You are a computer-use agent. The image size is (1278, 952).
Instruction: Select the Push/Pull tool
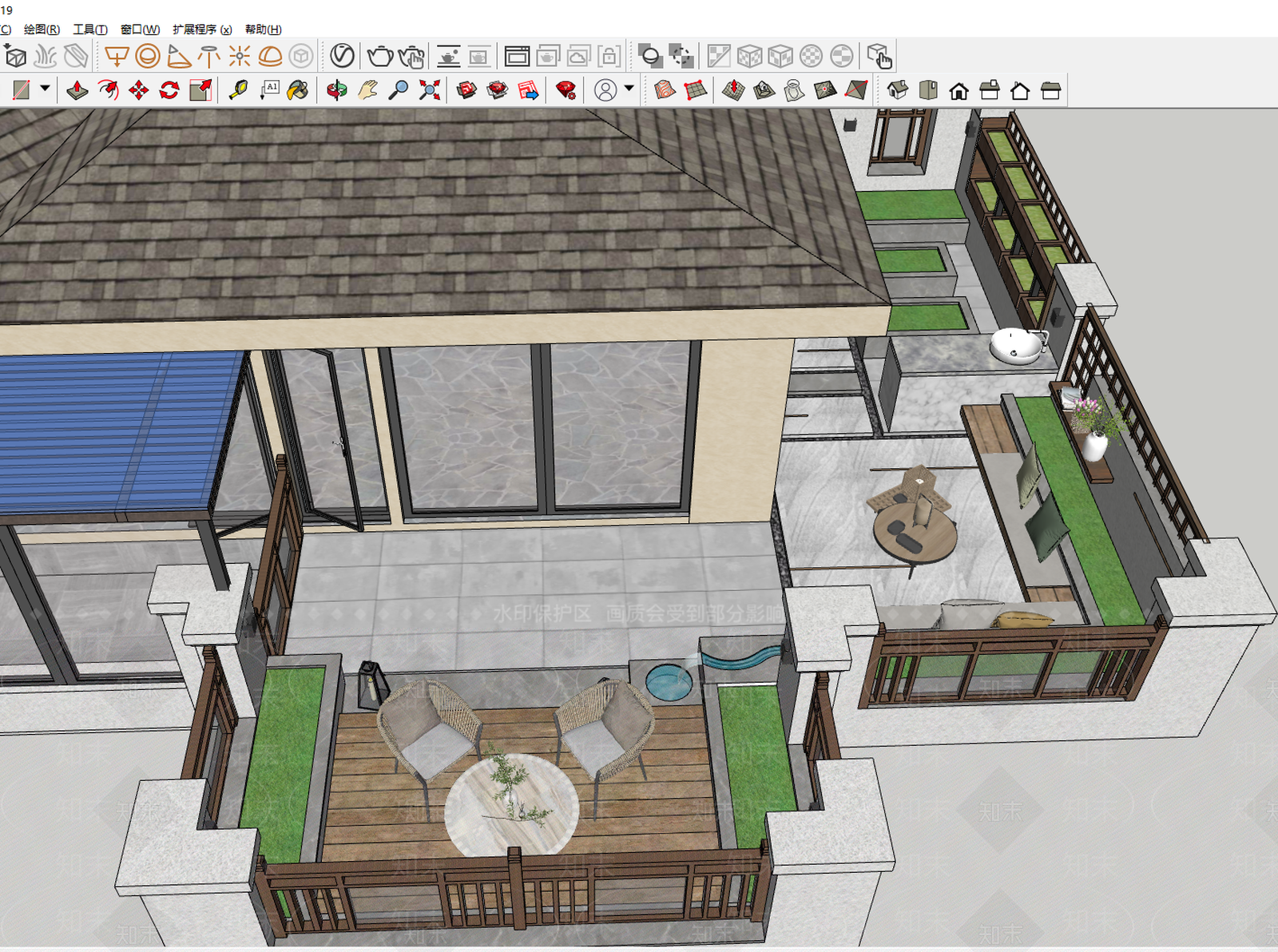(x=77, y=90)
